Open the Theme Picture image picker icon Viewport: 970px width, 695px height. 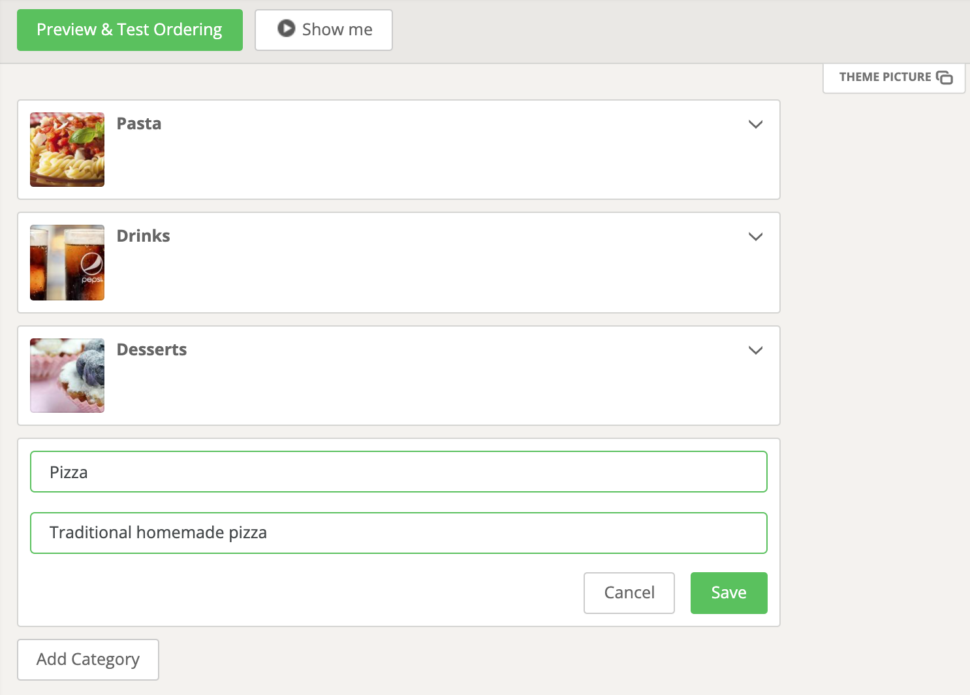point(946,77)
